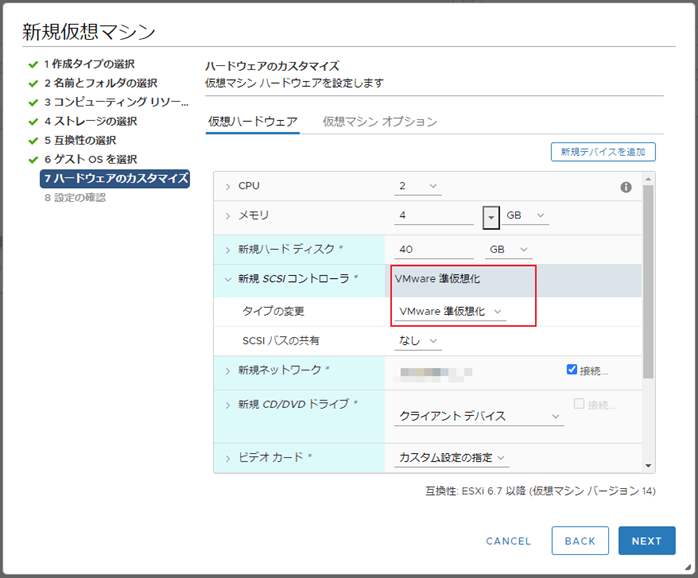Open the SCSI バスの共有 なし dropdown
This screenshot has width=698, height=578.
tap(418, 341)
